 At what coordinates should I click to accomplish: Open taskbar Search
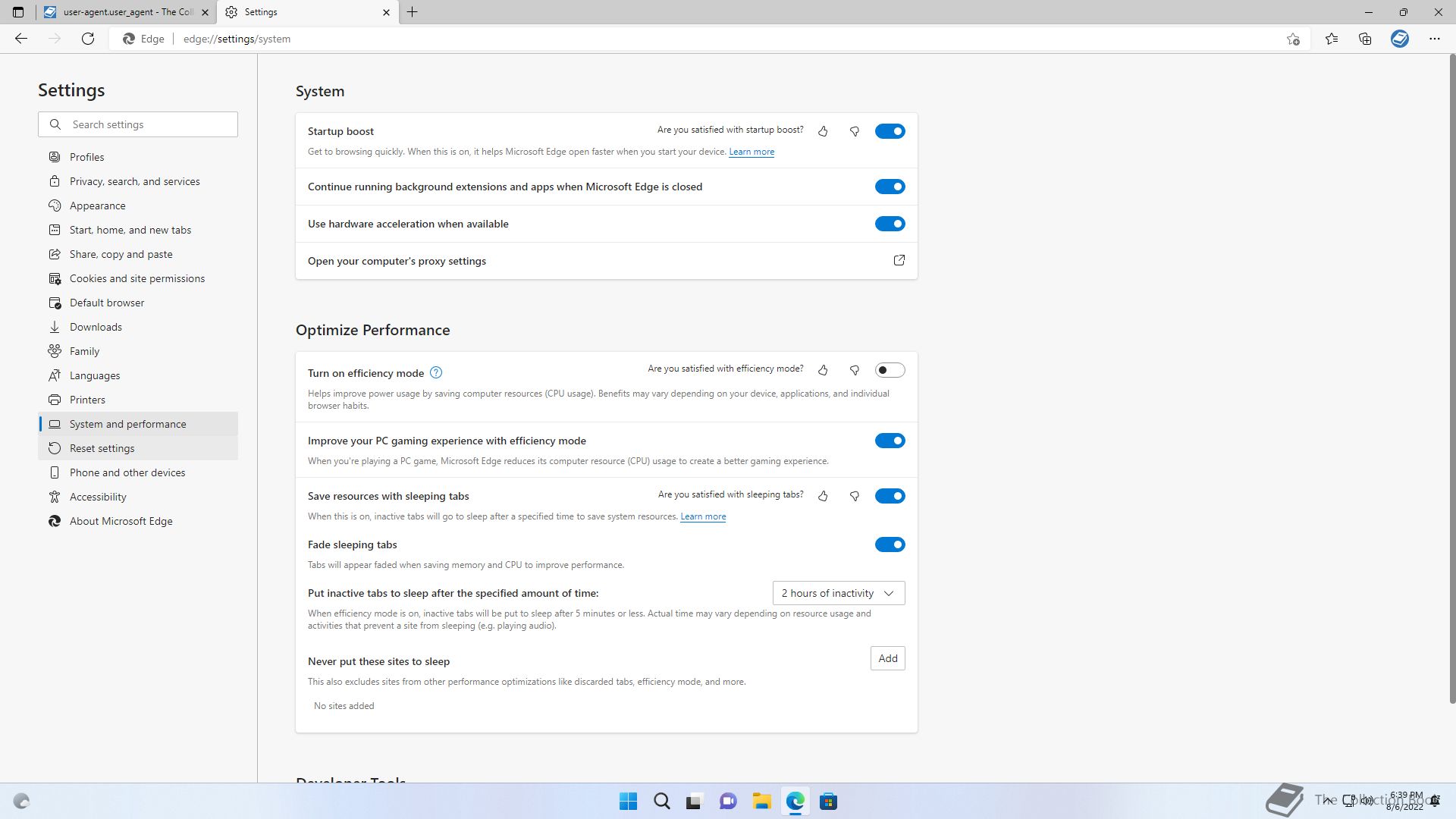[x=661, y=802]
